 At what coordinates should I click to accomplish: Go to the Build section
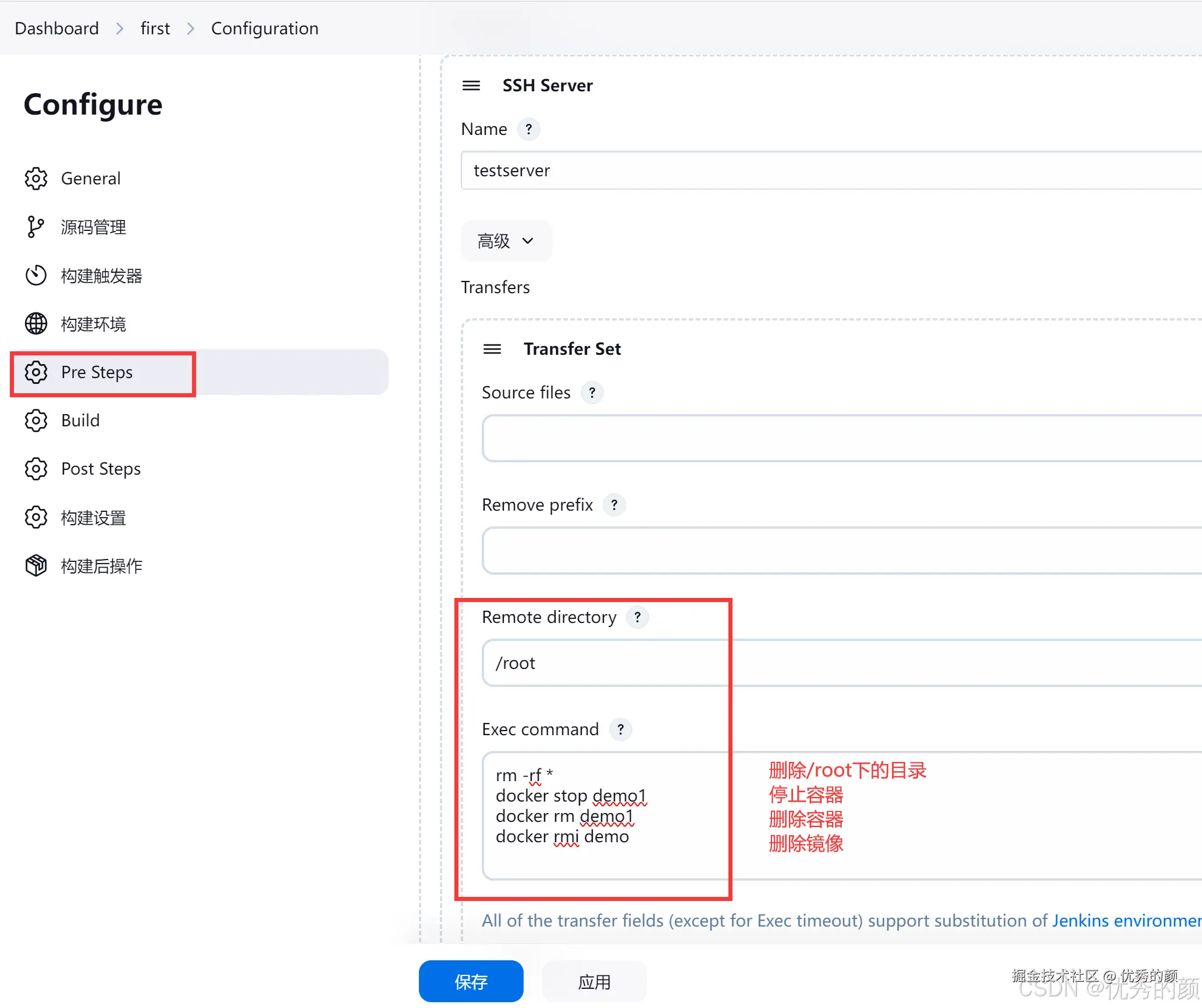(80, 421)
